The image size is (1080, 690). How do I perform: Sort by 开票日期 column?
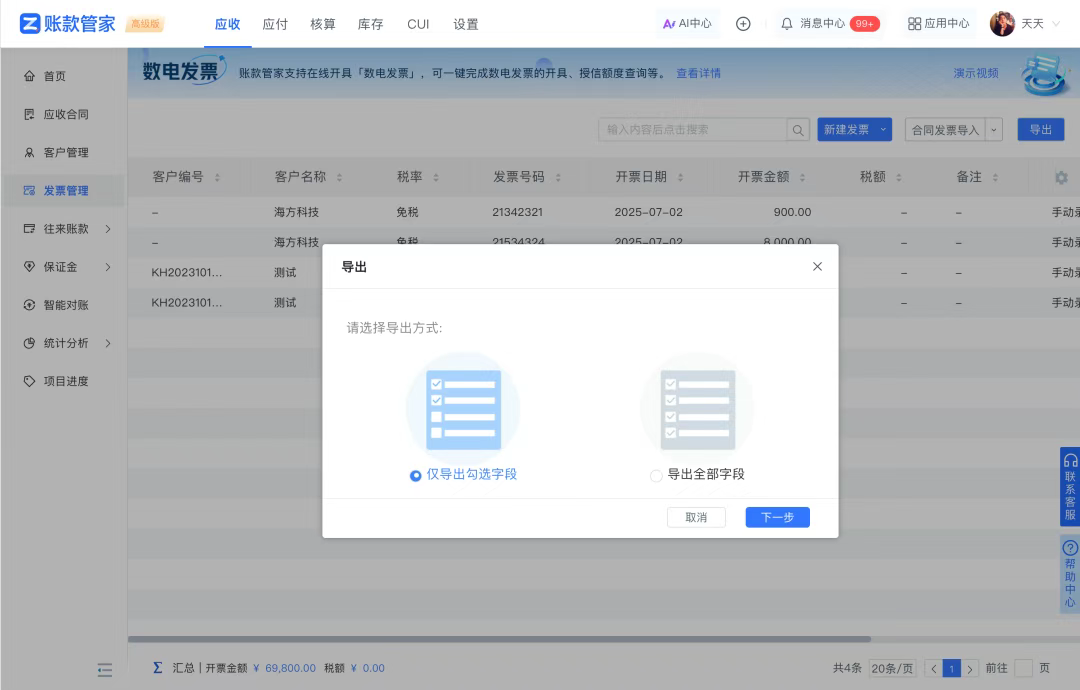(x=681, y=178)
